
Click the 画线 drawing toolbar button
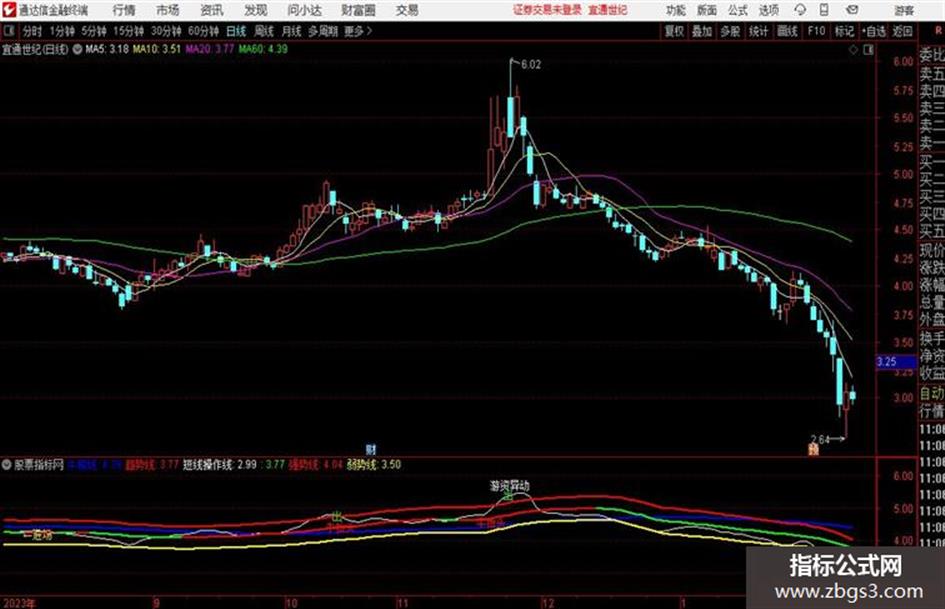pos(787,31)
